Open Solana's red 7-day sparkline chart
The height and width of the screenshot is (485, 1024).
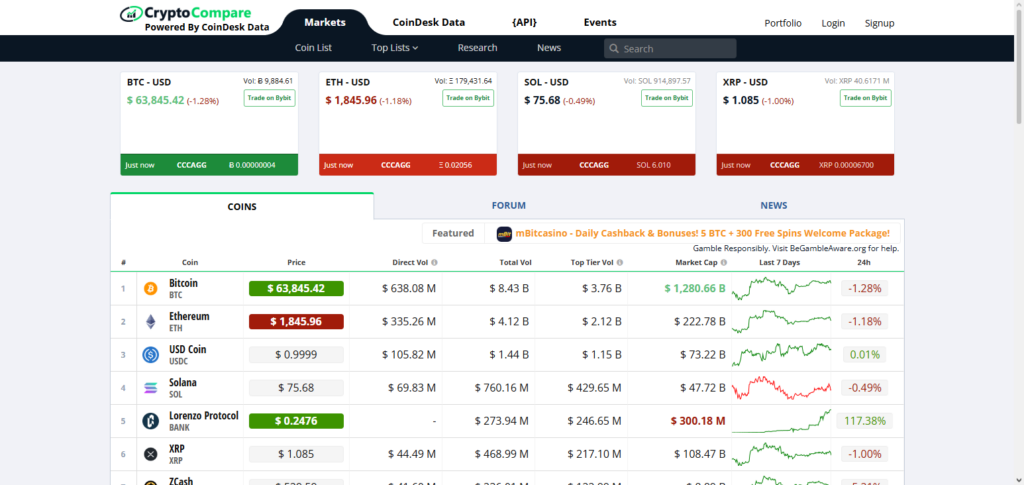coord(781,388)
